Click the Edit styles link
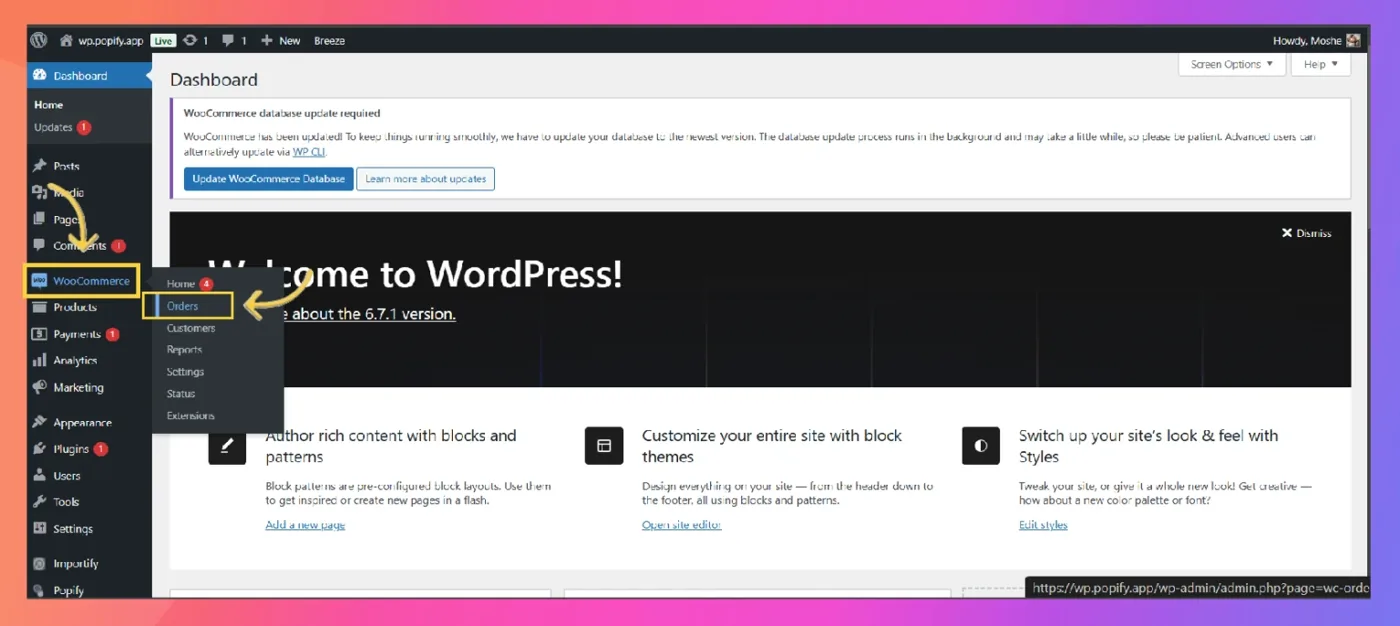This screenshot has width=1400, height=626. (x=1043, y=525)
